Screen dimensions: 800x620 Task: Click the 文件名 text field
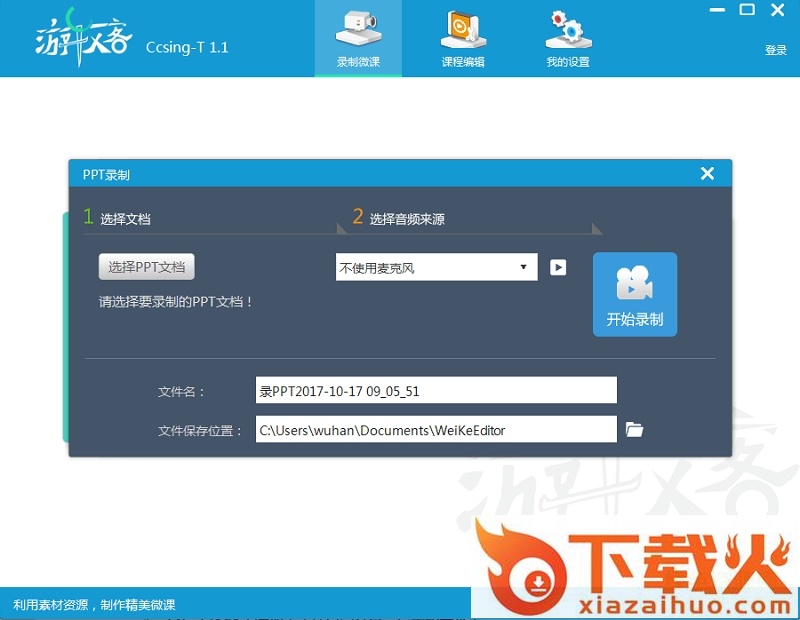pos(436,390)
